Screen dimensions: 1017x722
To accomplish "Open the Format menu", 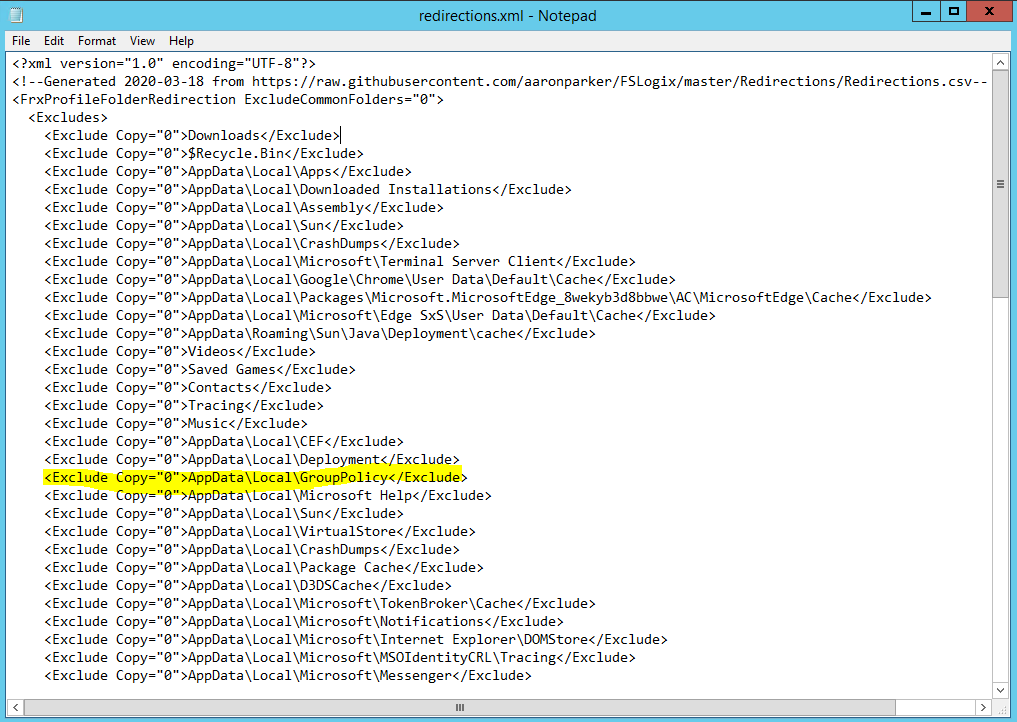I will 97,41.
